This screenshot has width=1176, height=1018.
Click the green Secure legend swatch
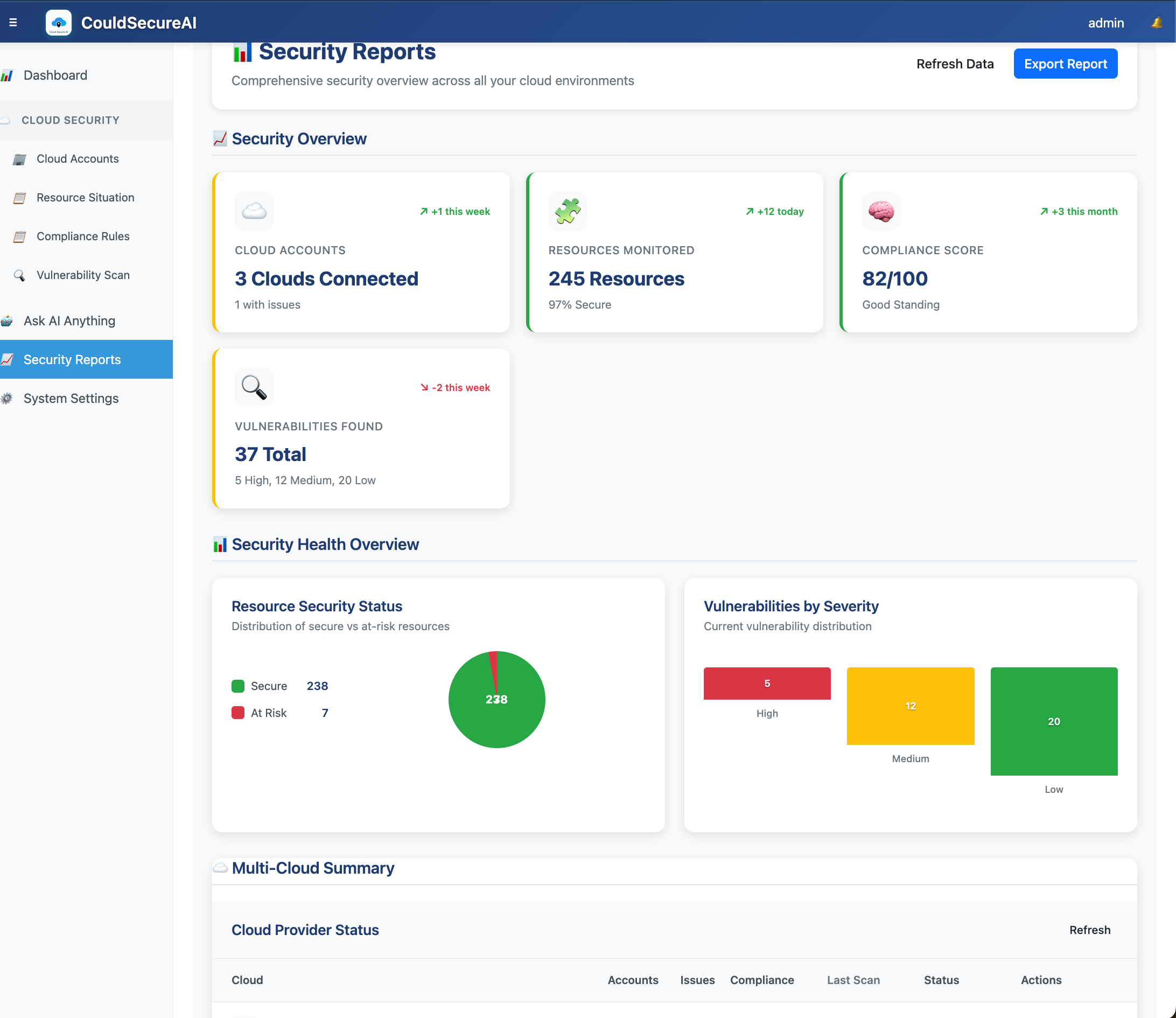click(x=238, y=686)
